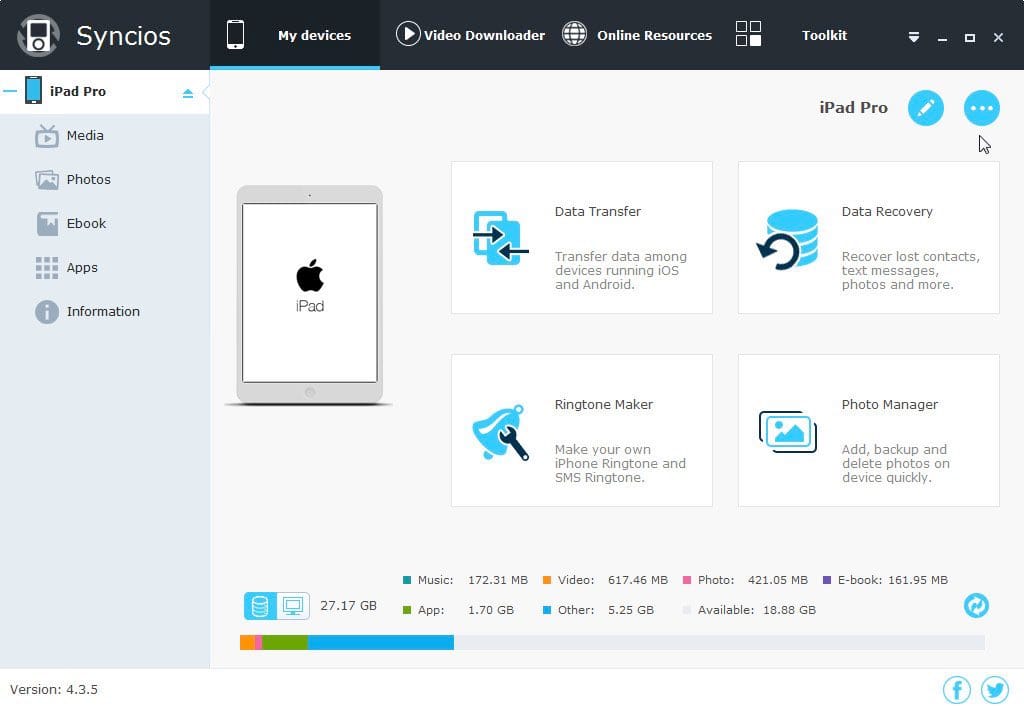
Task: Open the Twitter link icon
Action: 995,690
